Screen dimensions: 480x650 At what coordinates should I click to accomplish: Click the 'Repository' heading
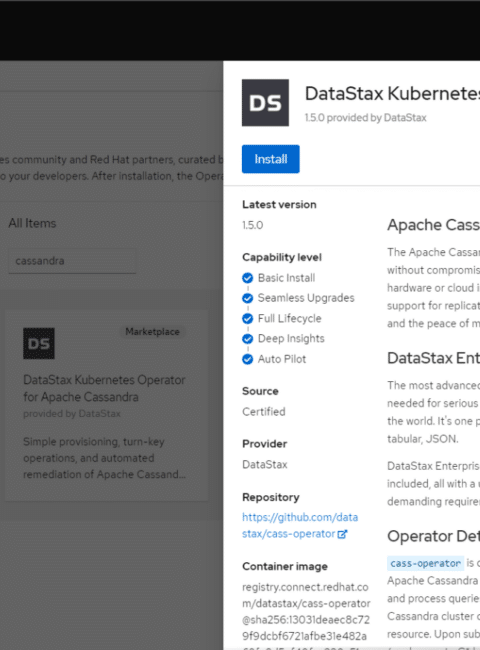point(271,497)
